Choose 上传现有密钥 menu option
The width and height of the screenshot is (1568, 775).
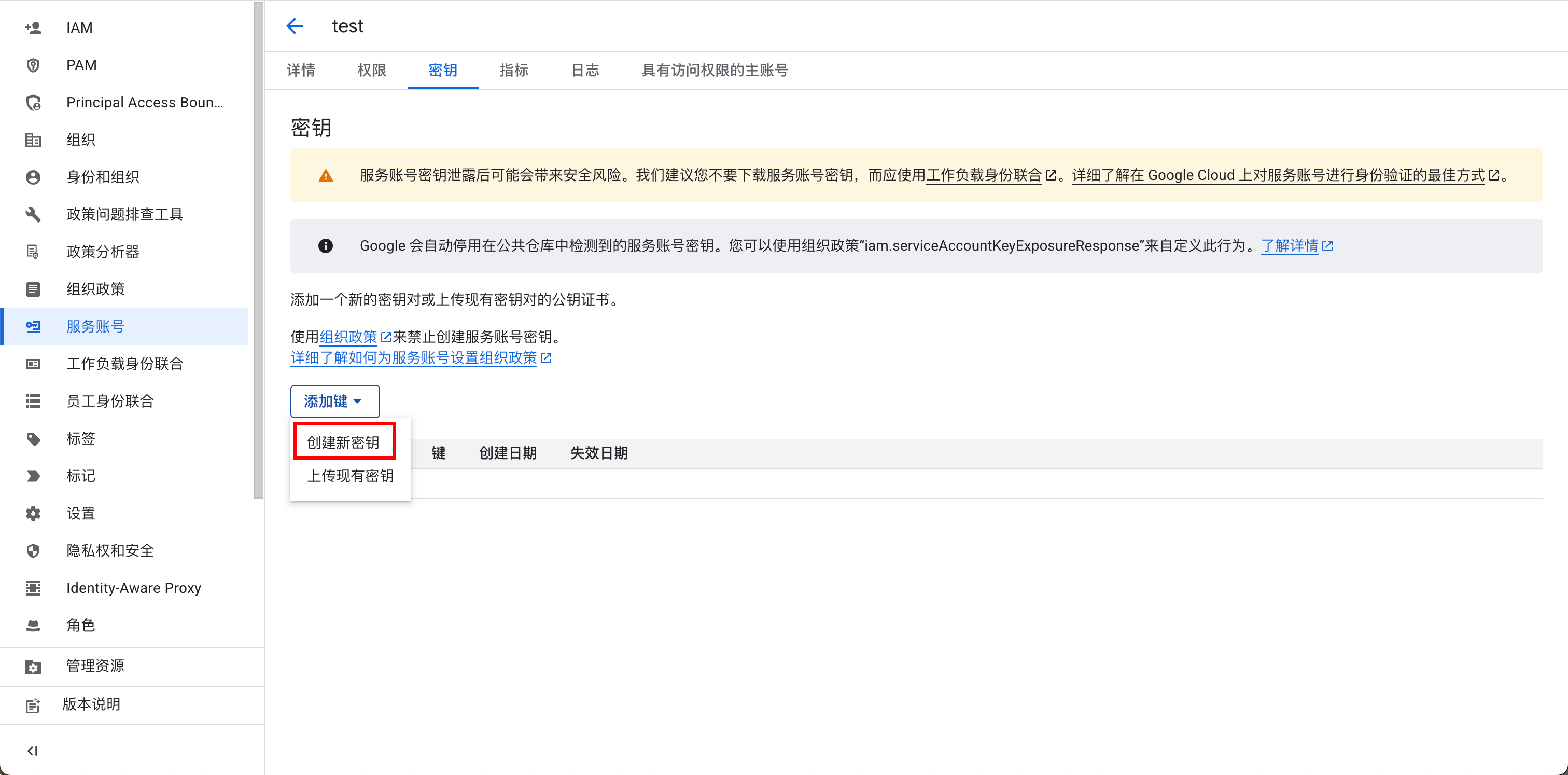(350, 476)
